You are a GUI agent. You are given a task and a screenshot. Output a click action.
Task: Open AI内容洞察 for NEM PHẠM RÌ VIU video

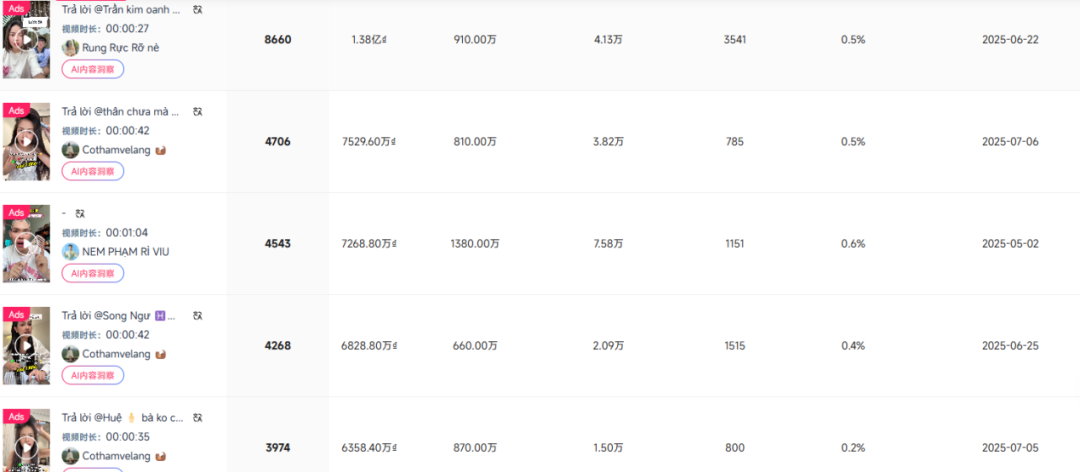(93, 273)
